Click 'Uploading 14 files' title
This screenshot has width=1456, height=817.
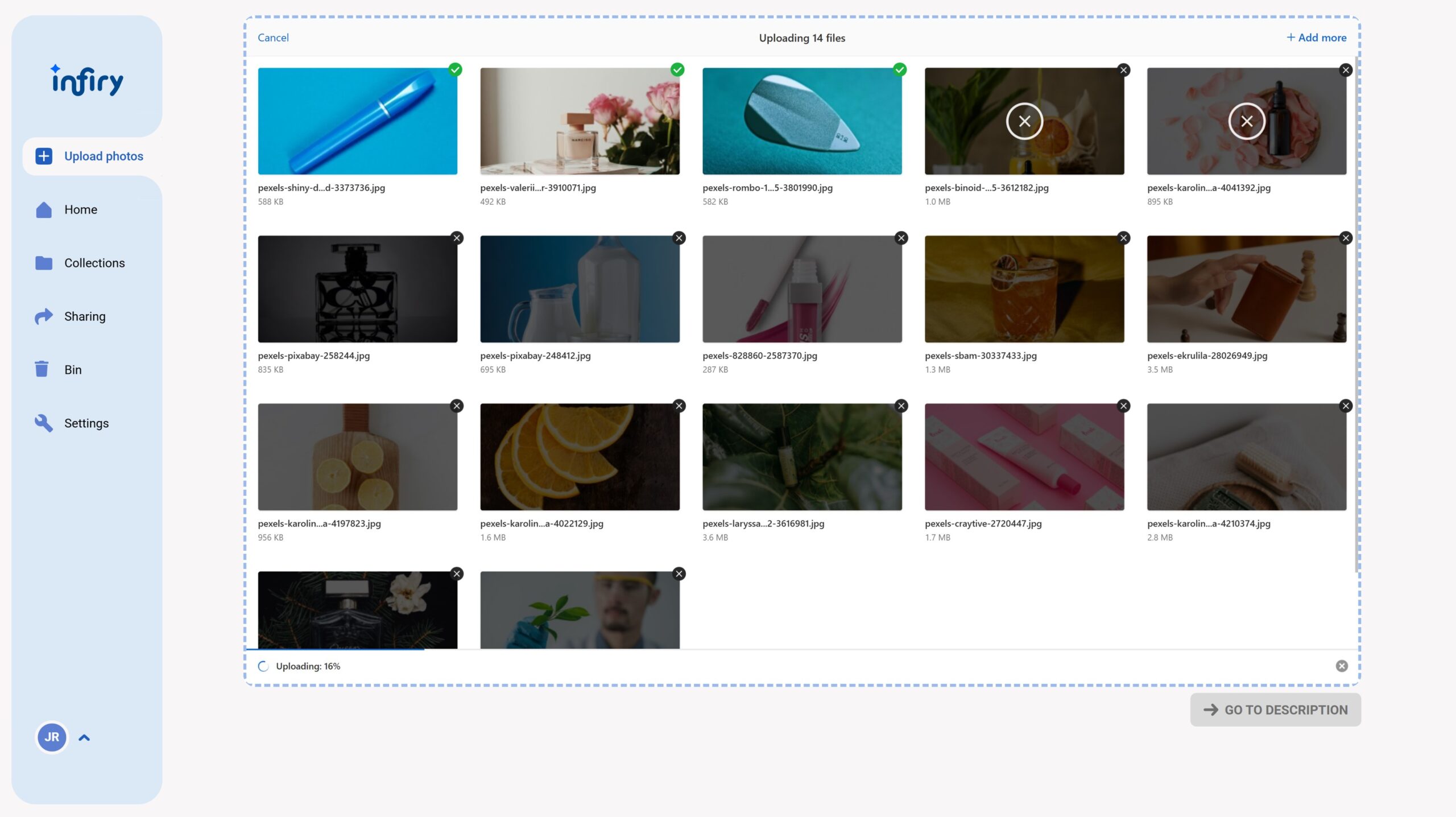(802, 38)
